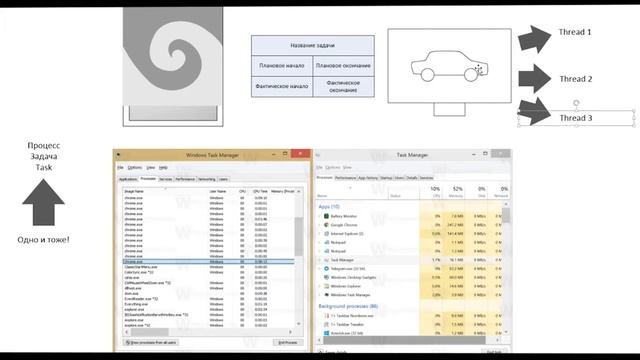The image size is (640, 360).
Task: Click the horizontal scrollbar thumb in Windows Task Manager
Action: 149,332
